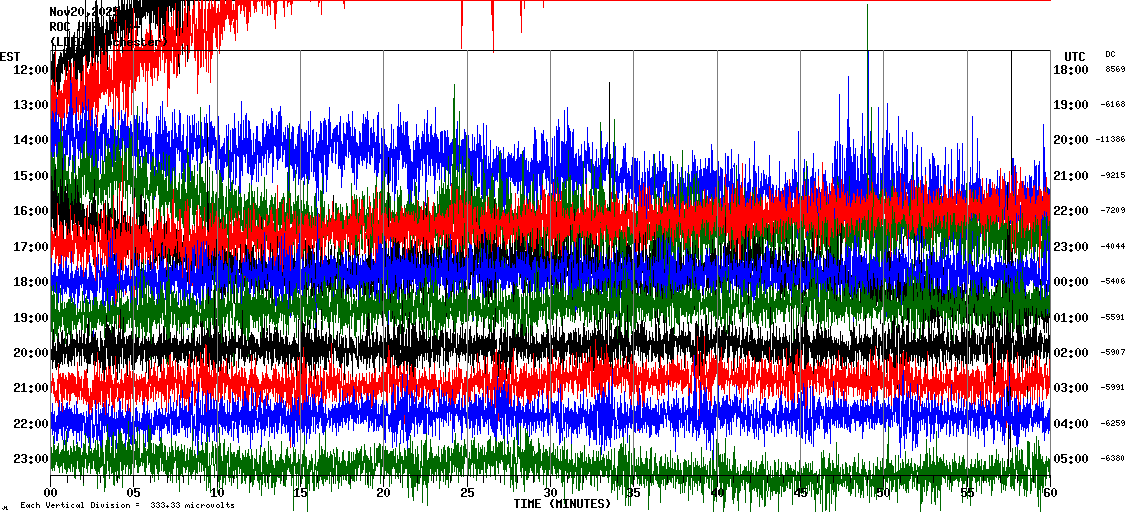Select the DC offset value -11386
The image size is (1130, 519).
1111,140
